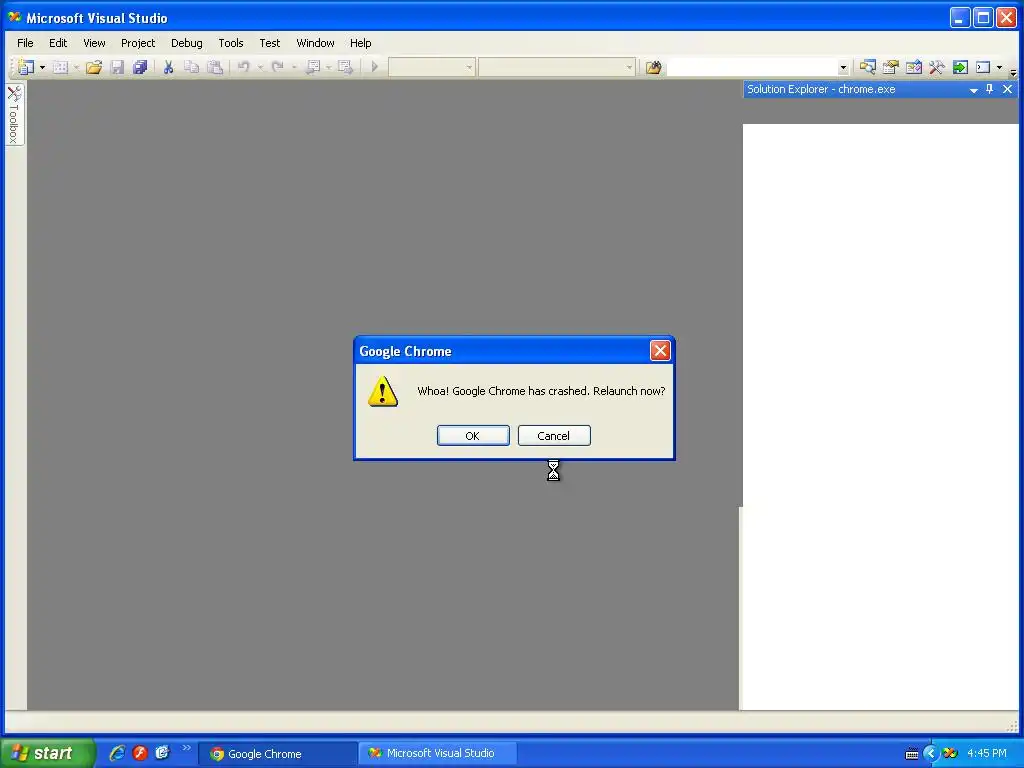Click the Properties Window toolbar icon
1024x768 pixels.
(x=891, y=67)
